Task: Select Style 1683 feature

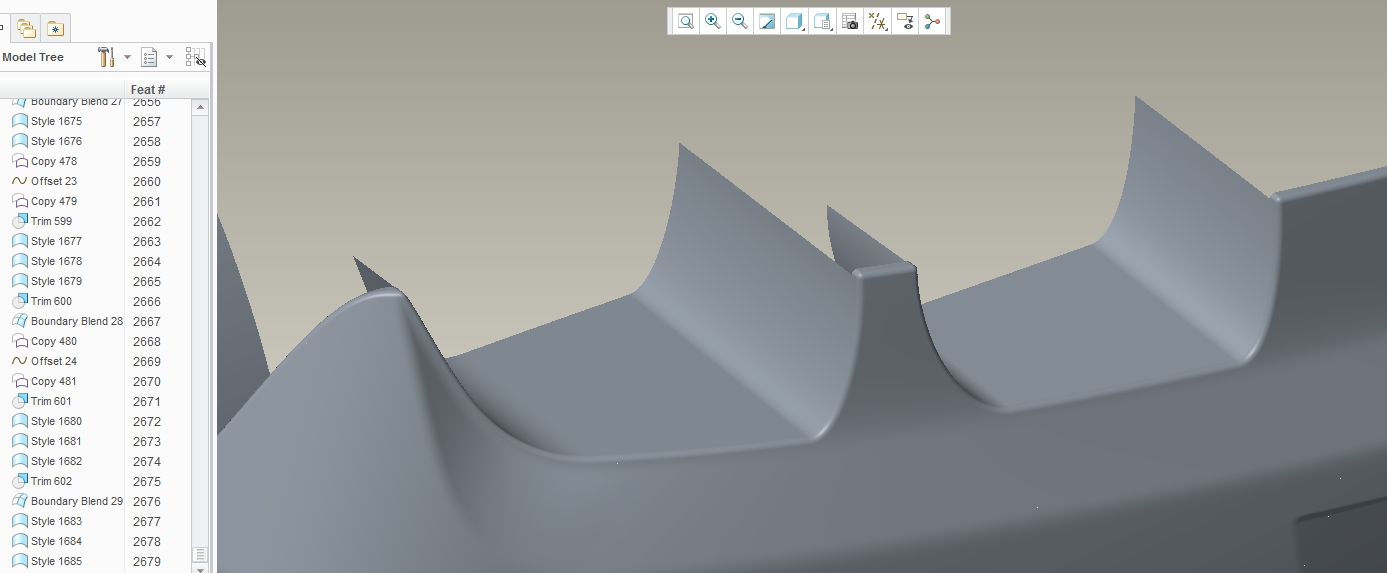Action: pos(56,521)
